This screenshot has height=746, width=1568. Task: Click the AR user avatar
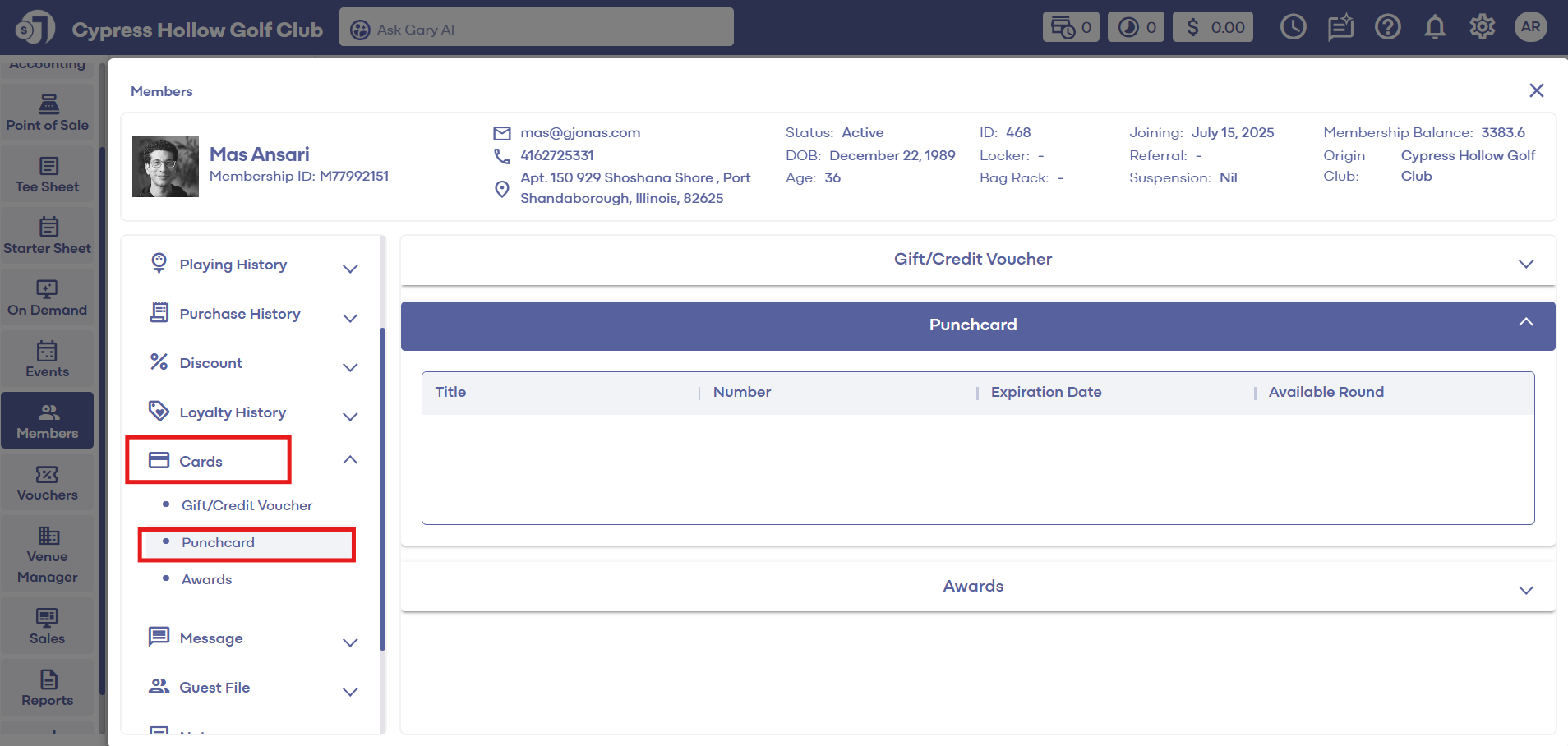click(x=1530, y=27)
